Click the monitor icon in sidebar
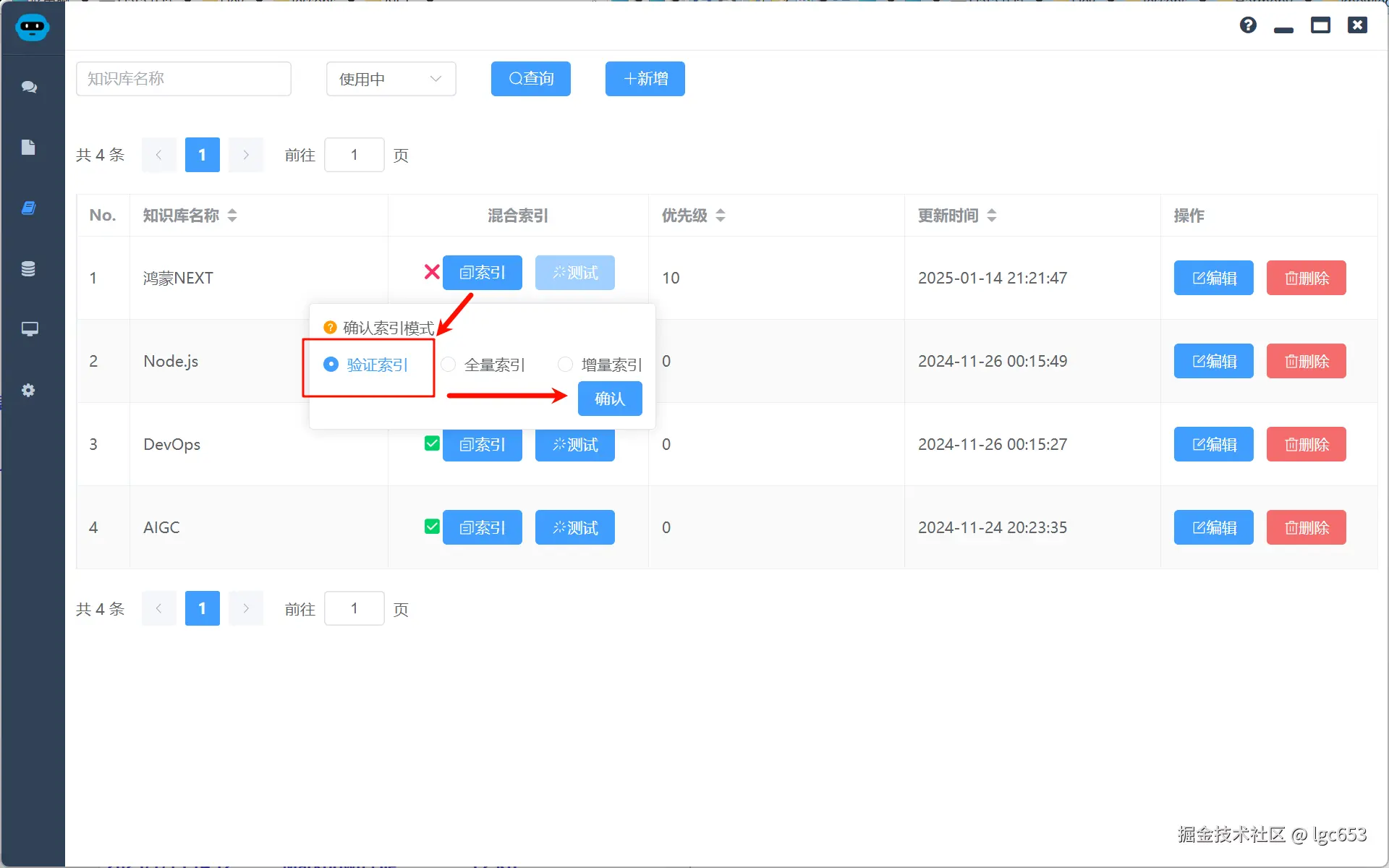1389x868 pixels. (29, 329)
